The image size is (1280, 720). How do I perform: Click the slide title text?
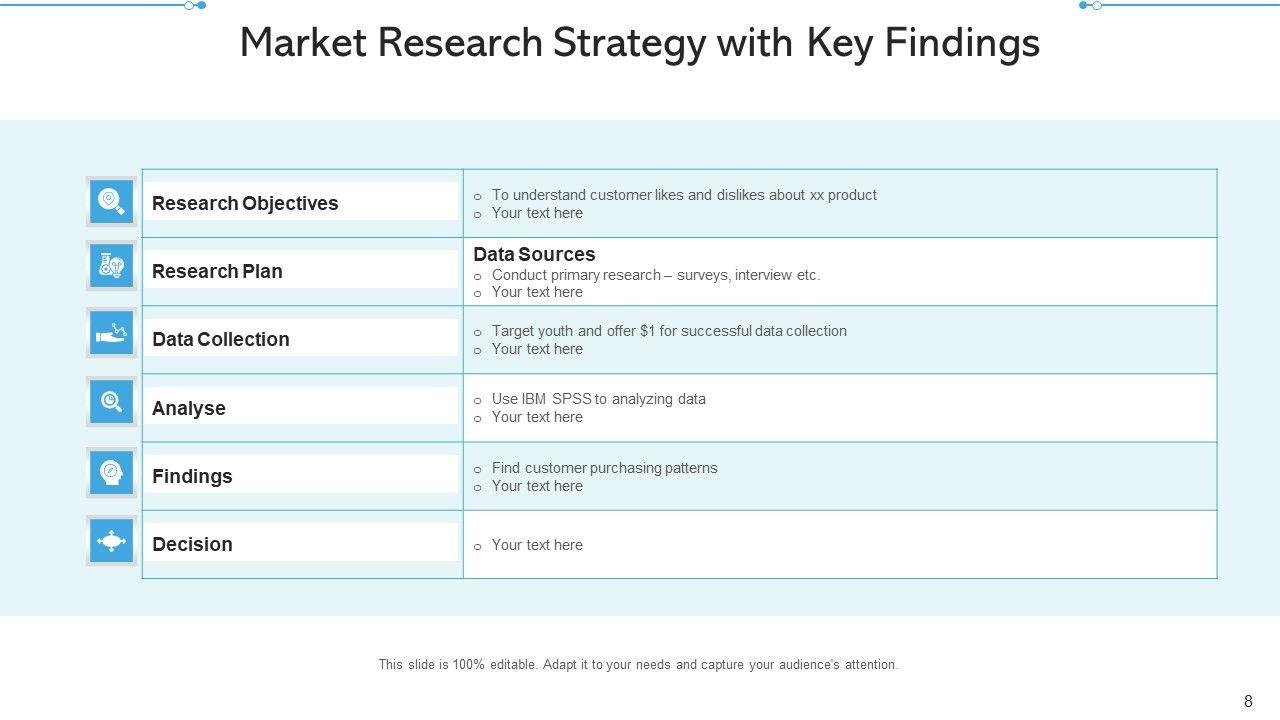coord(640,43)
